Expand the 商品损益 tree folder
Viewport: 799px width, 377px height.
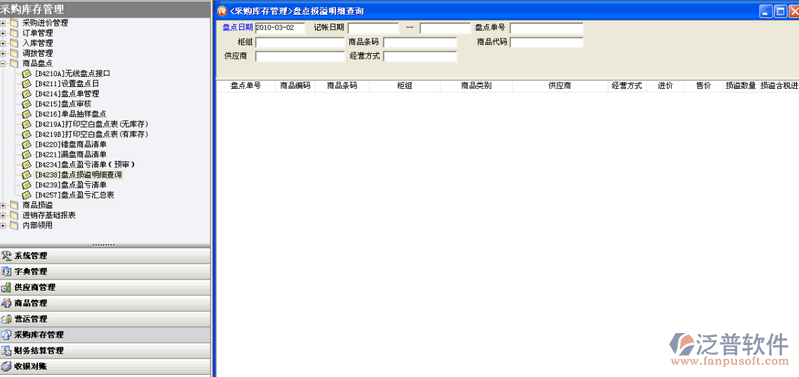tap(3, 205)
